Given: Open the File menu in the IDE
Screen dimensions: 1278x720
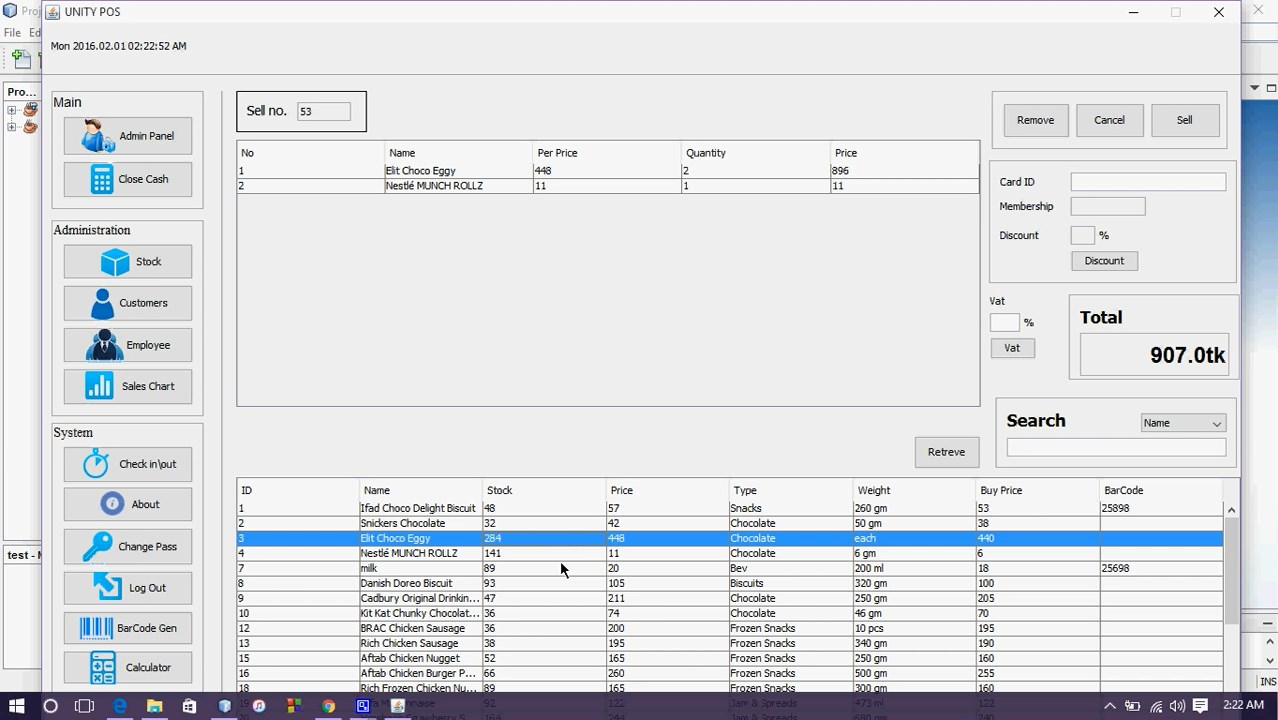Looking at the screenshot, I should pos(12,32).
